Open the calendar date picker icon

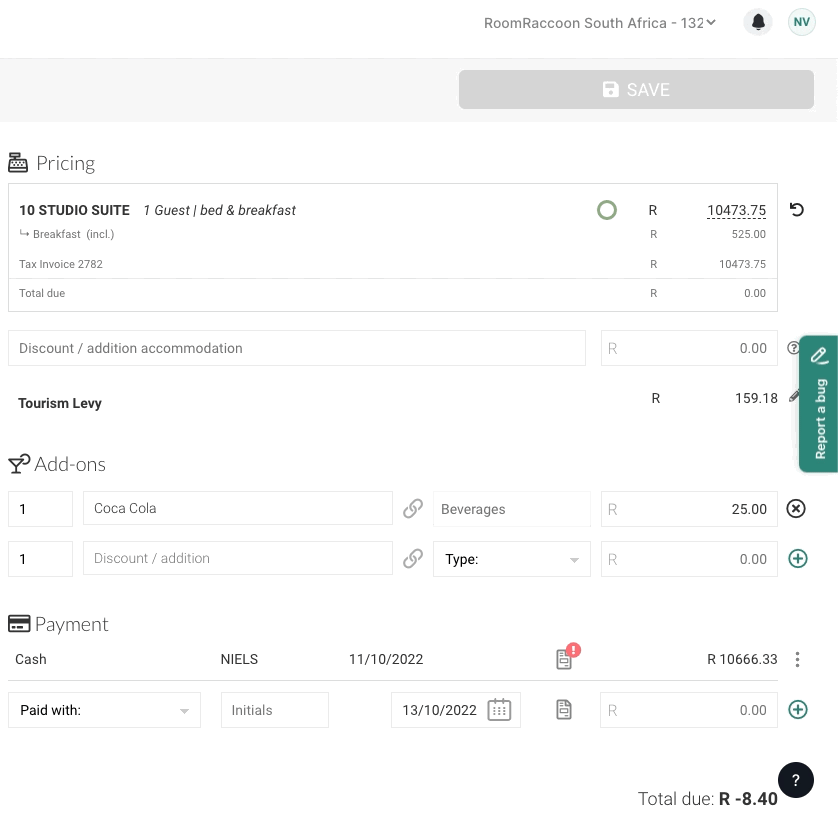[499, 710]
